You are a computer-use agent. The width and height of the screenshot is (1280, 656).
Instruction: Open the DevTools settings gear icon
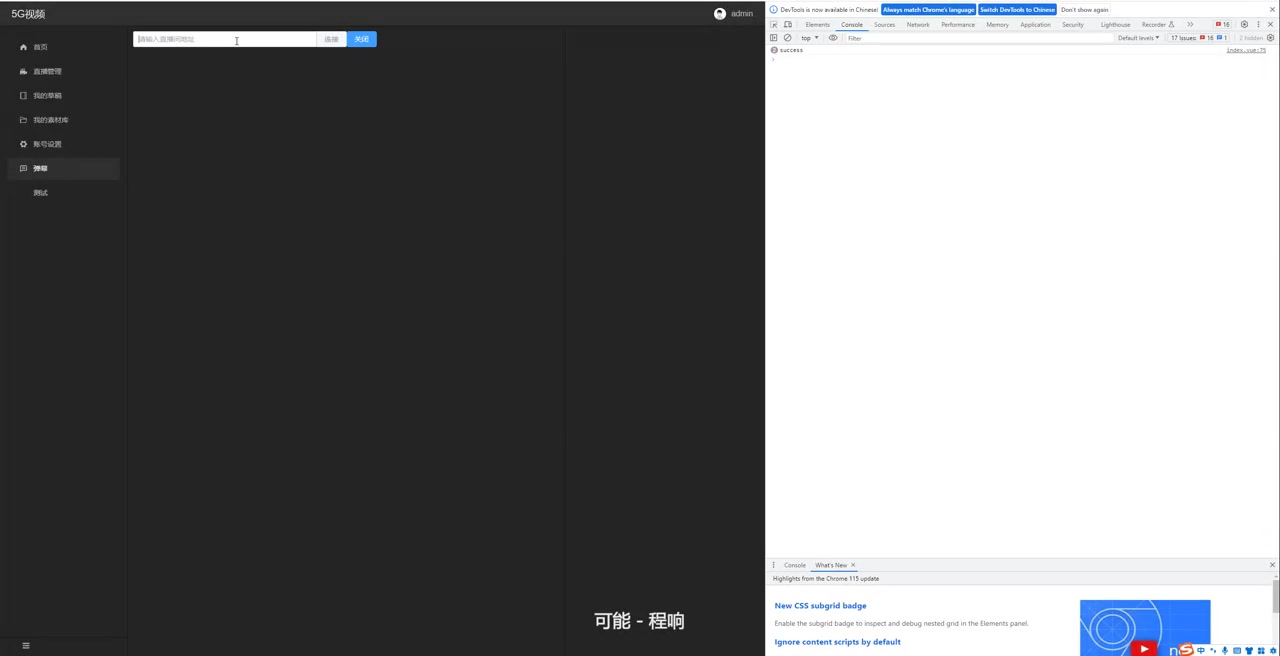point(1244,25)
